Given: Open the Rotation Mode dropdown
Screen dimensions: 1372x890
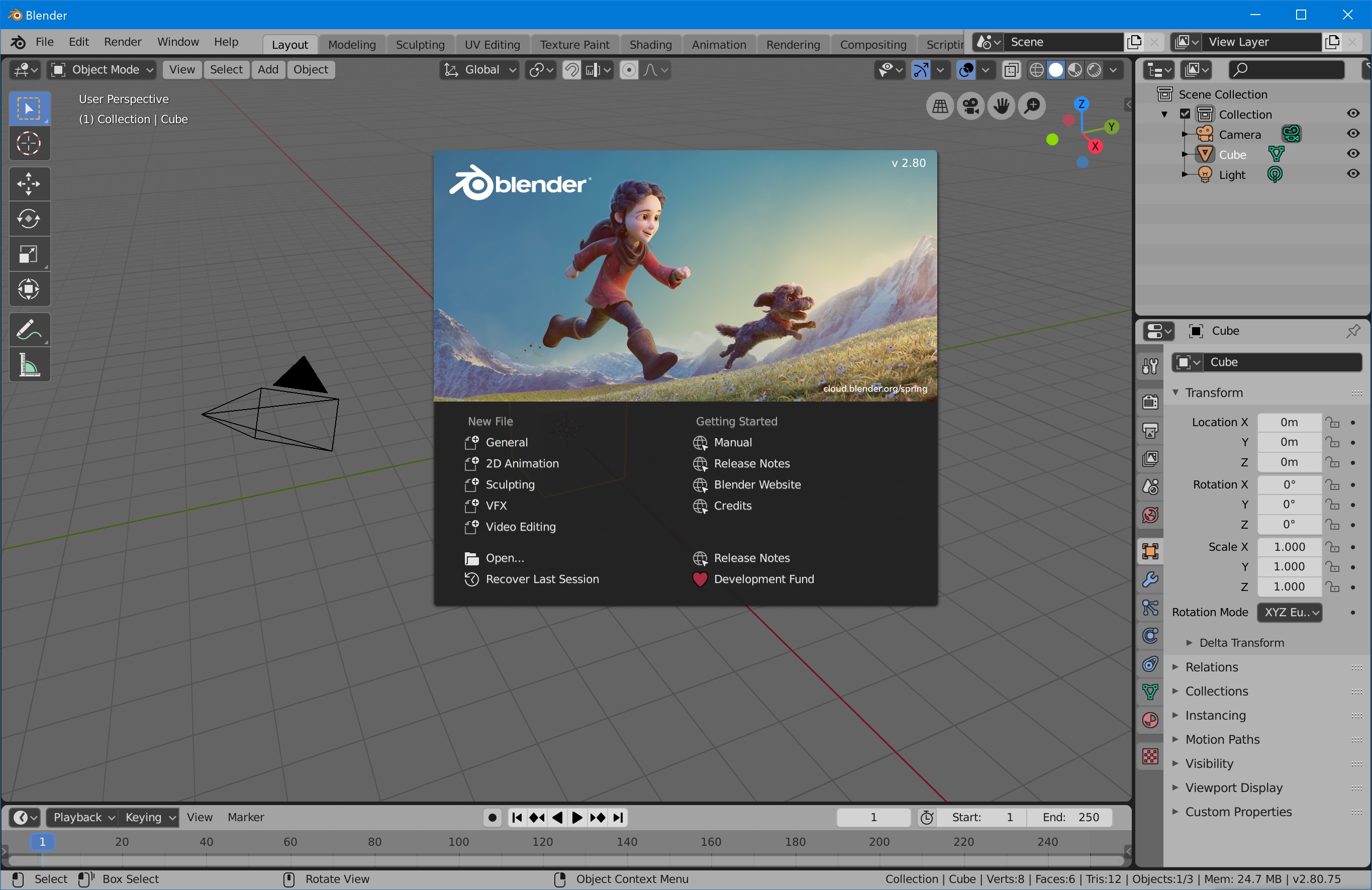Looking at the screenshot, I should pyautogui.click(x=1290, y=612).
